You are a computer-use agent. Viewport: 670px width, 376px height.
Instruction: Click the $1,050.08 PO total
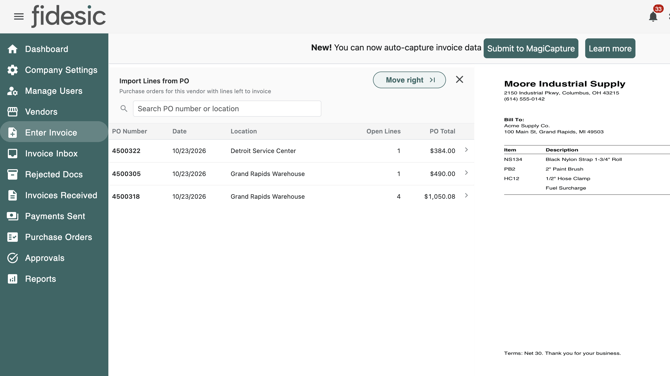pos(440,197)
